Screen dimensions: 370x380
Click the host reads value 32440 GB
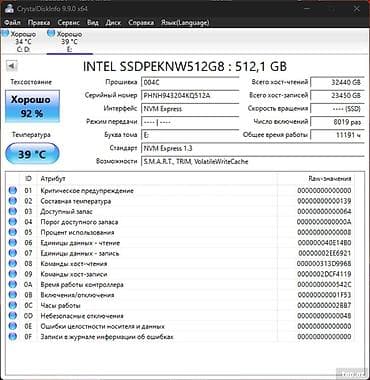tap(337, 82)
